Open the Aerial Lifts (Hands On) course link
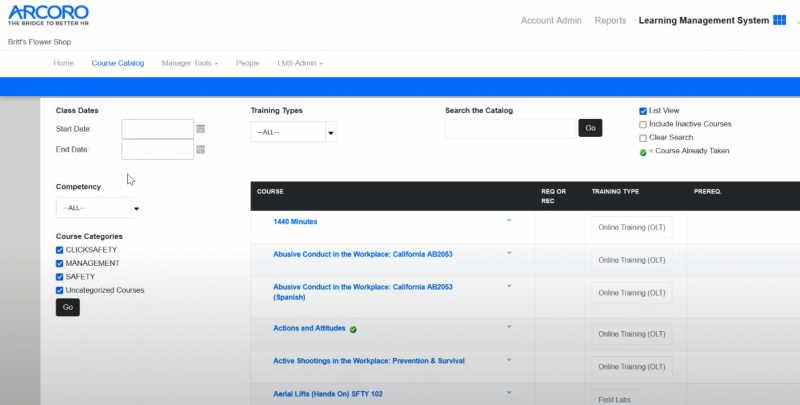Image resolution: width=800 pixels, height=405 pixels. (x=328, y=394)
